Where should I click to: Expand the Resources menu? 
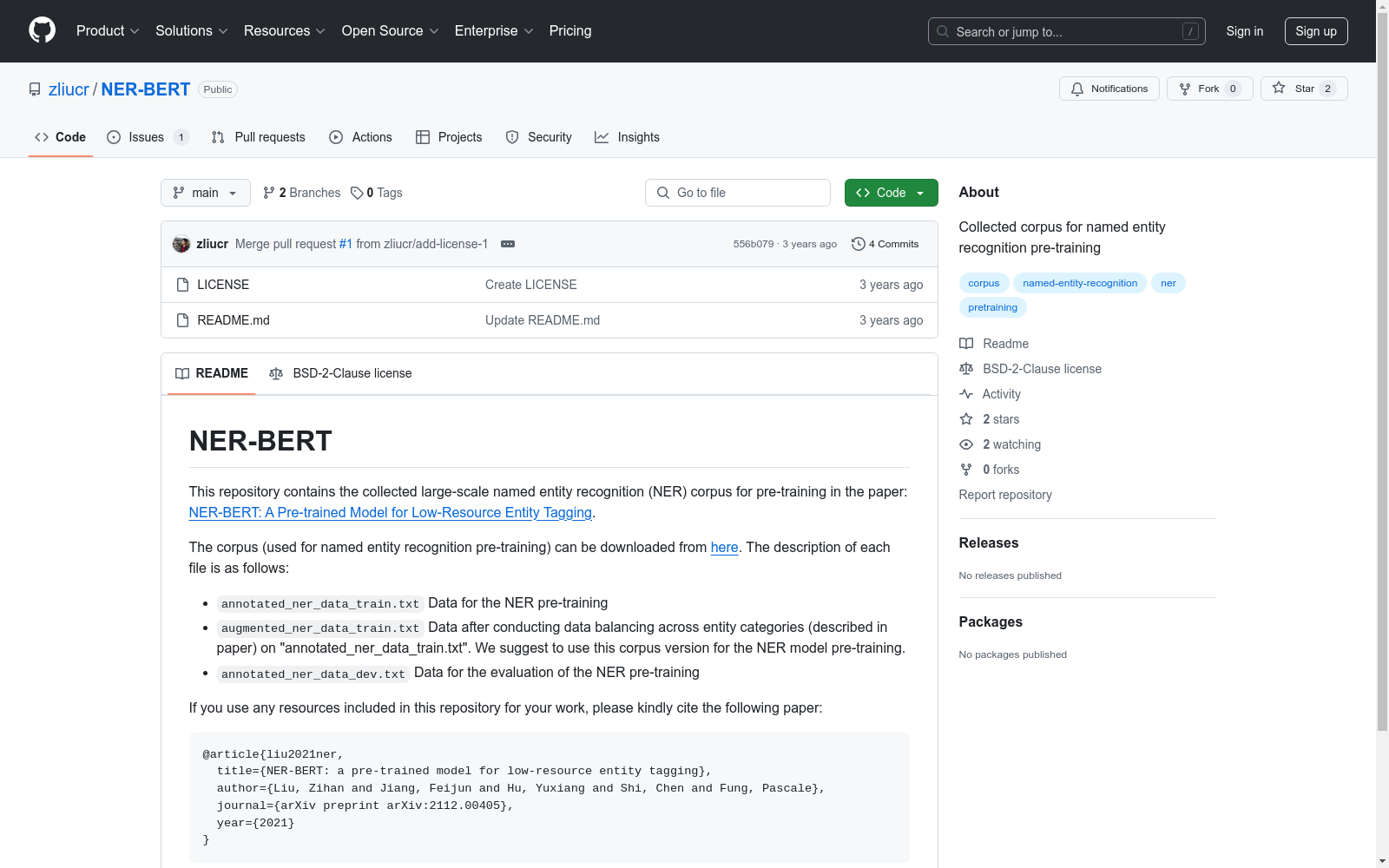tap(285, 31)
